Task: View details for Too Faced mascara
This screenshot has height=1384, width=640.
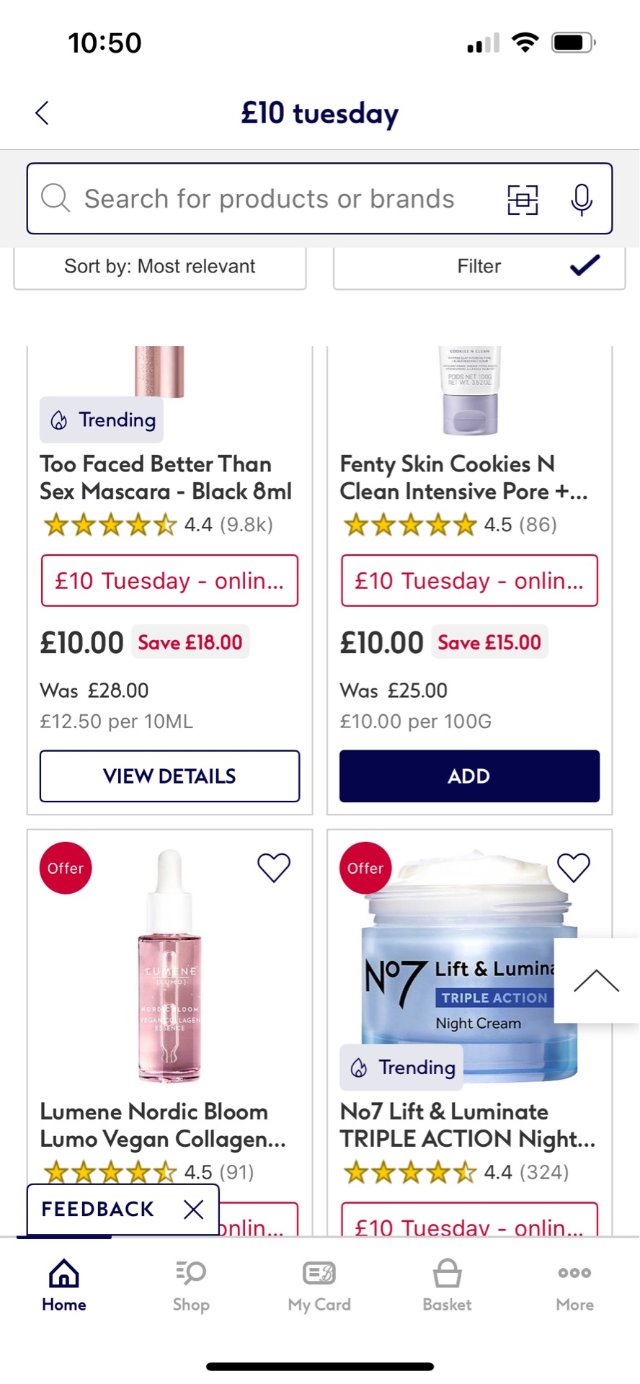Action: tap(169, 776)
